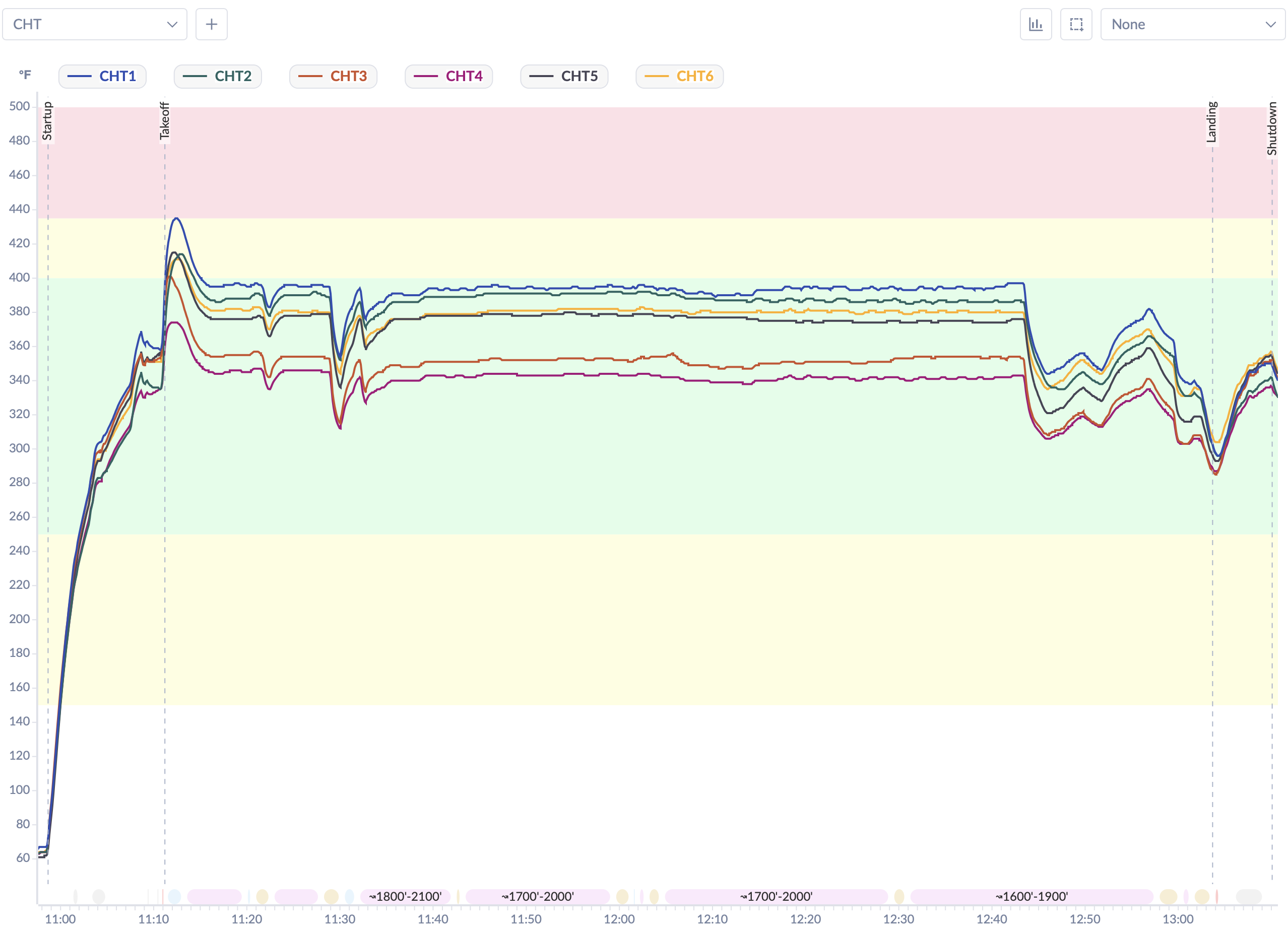Activate the area selection zoom tool
1288x931 pixels.
(1076, 24)
